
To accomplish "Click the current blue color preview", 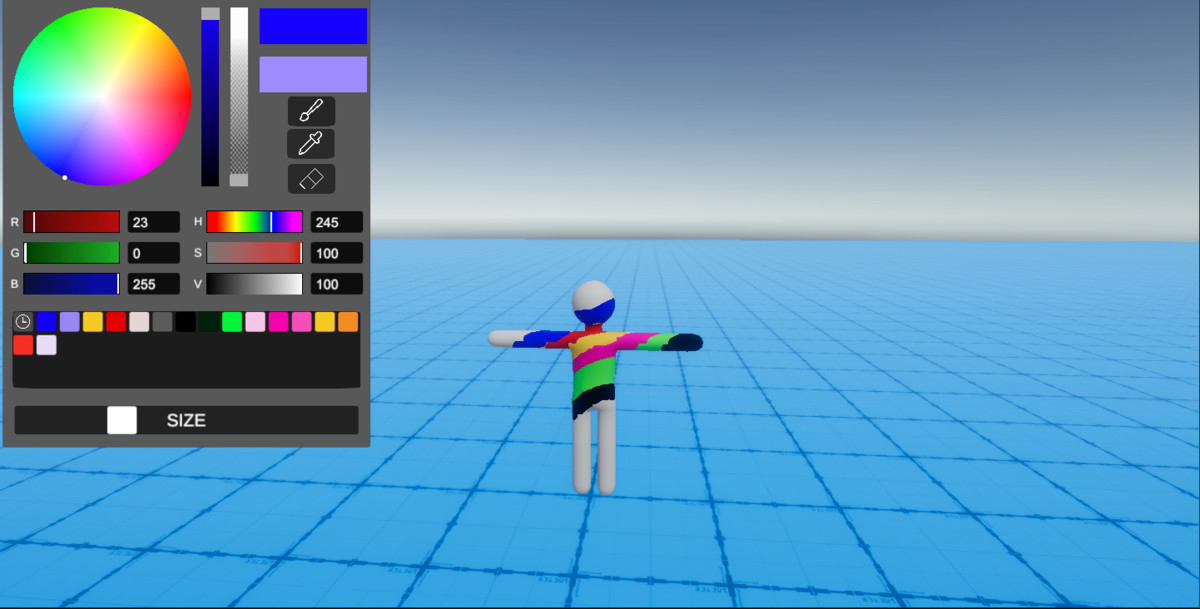I will pyautogui.click(x=313, y=26).
